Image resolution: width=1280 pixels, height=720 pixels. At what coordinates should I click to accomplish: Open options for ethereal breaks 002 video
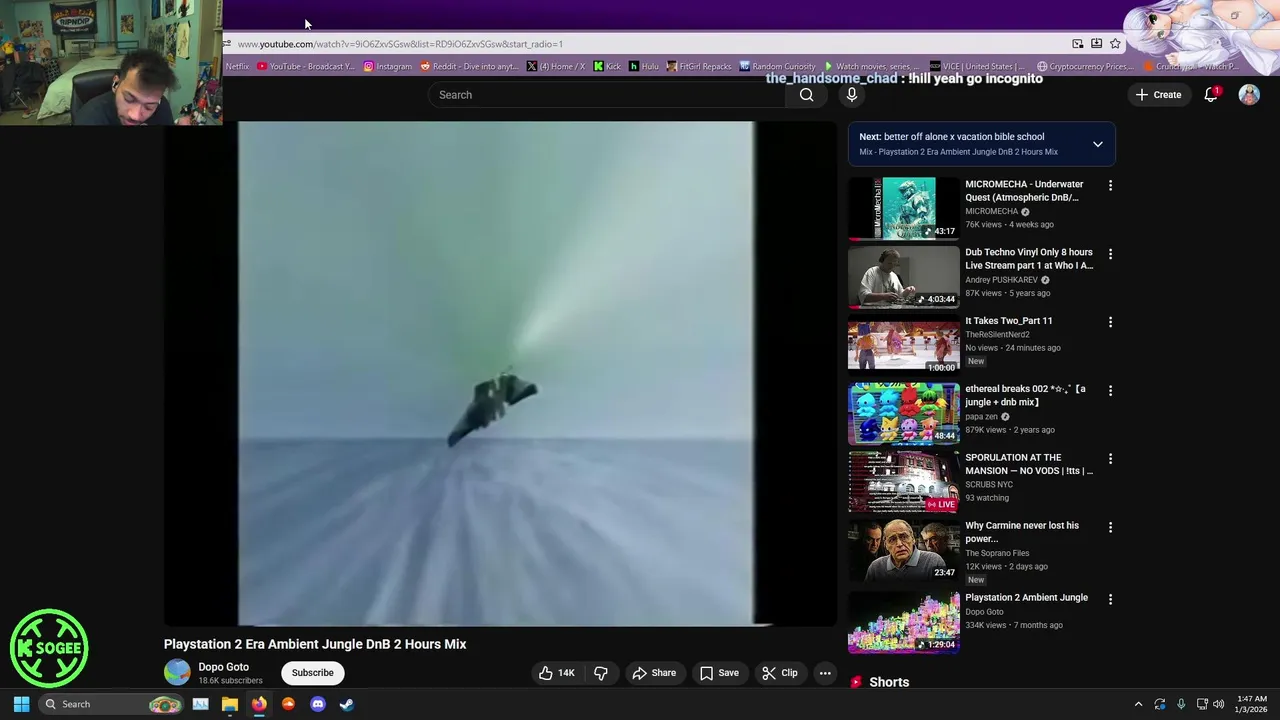(1110, 390)
